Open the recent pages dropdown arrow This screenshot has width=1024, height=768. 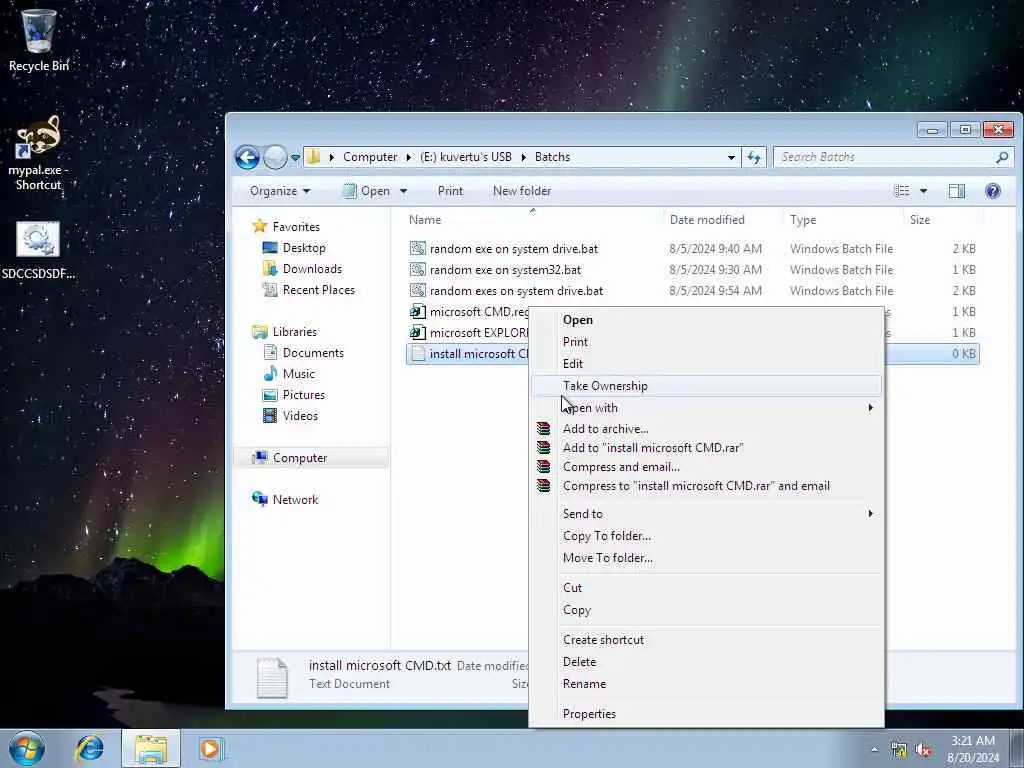coord(295,157)
